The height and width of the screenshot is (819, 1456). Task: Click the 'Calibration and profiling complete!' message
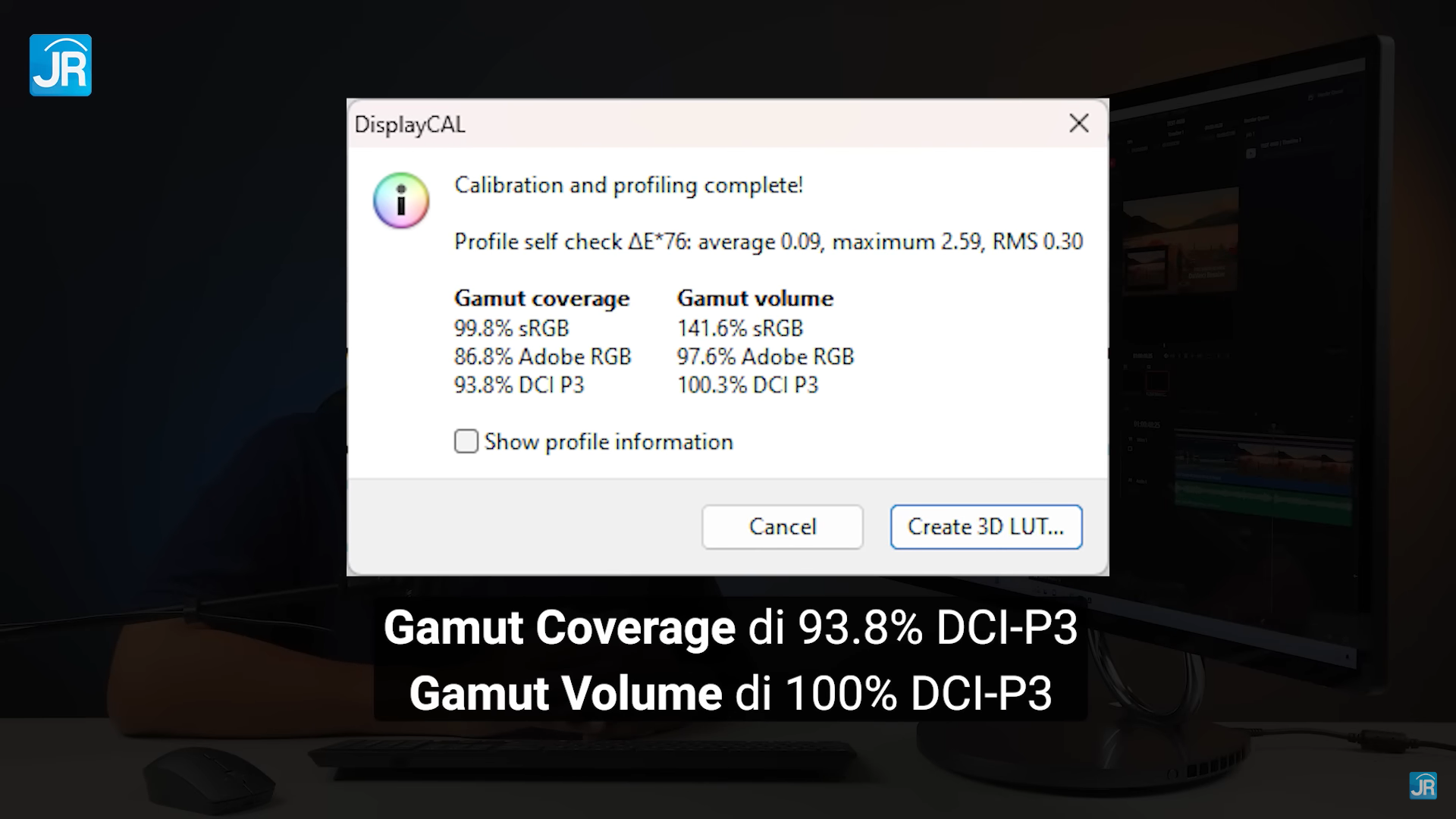(x=628, y=186)
